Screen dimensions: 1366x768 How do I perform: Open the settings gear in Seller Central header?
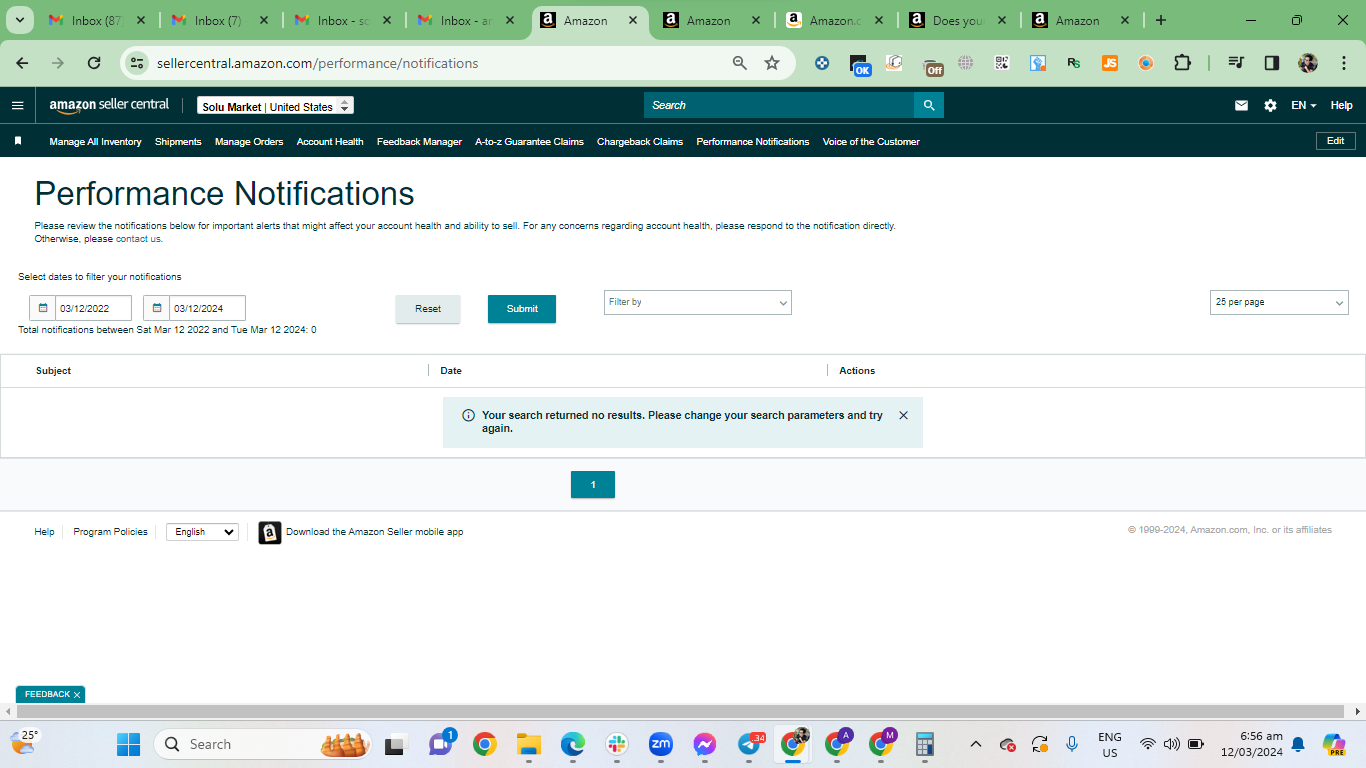coord(1270,105)
